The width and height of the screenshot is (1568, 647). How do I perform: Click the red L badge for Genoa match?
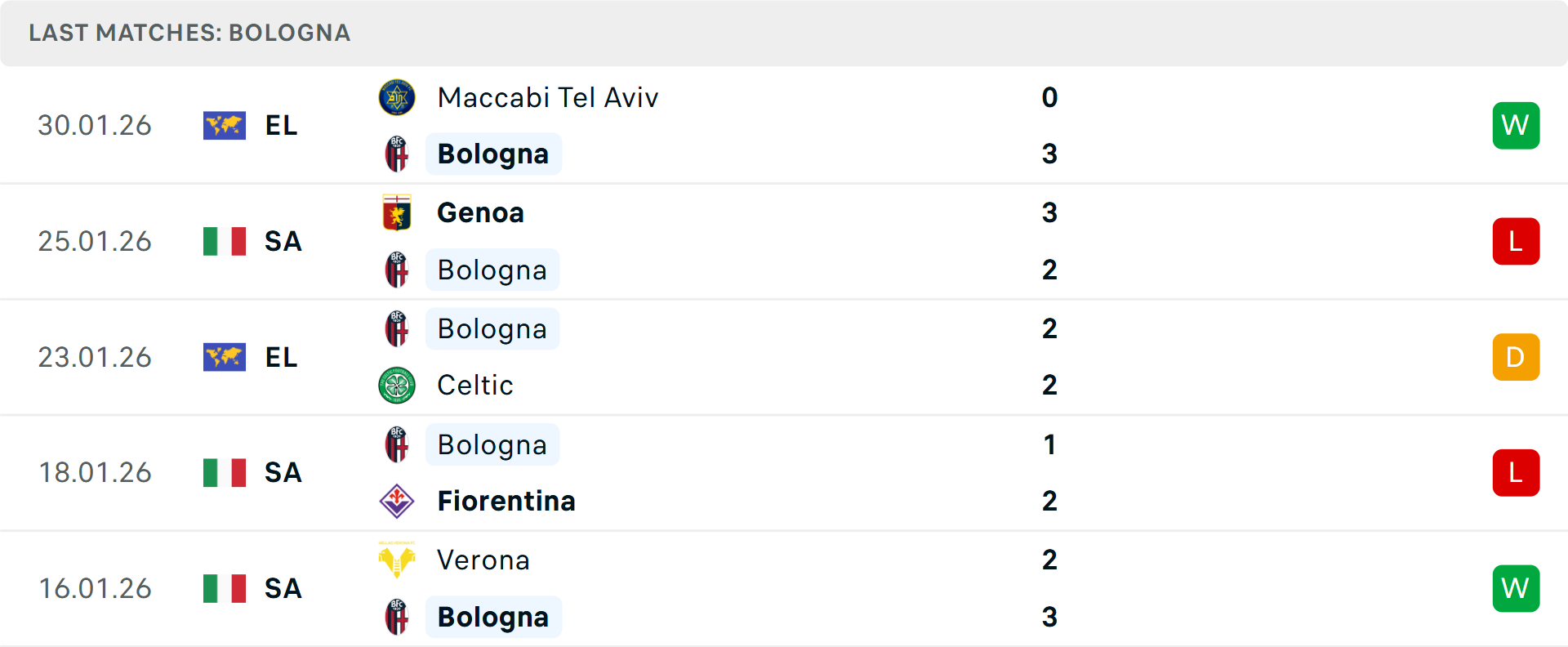1516,242
